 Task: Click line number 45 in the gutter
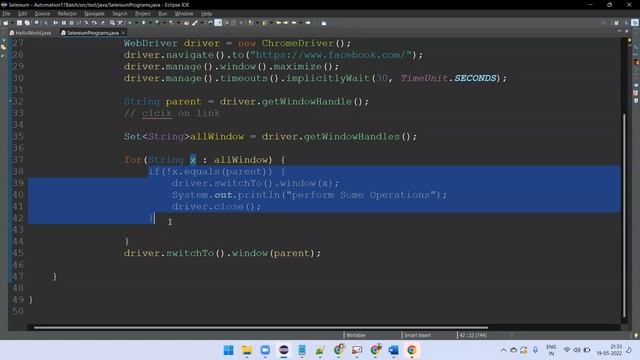pos(18,253)
